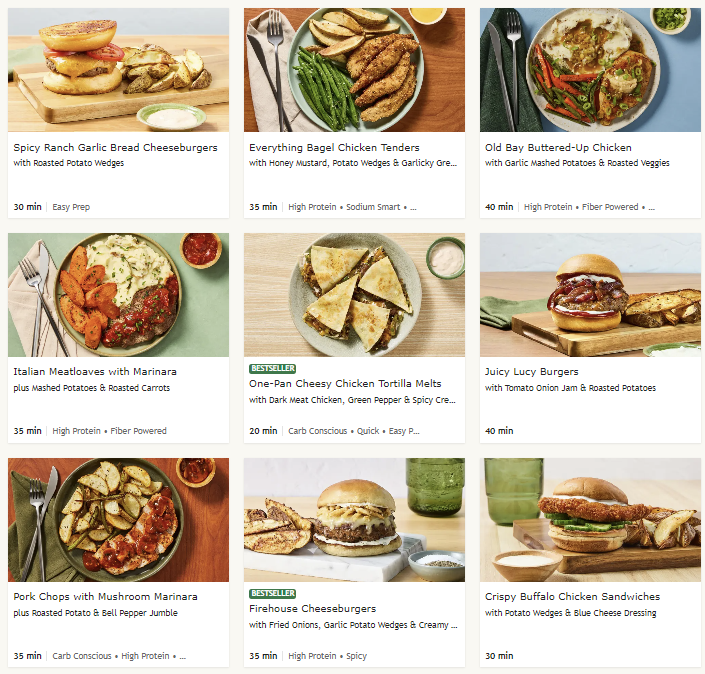Open Crispy Buffalo Chicken Sandwiches photo
Image resolution: width=705 pixels, height=674 pixels.
(x=590, y=520)
